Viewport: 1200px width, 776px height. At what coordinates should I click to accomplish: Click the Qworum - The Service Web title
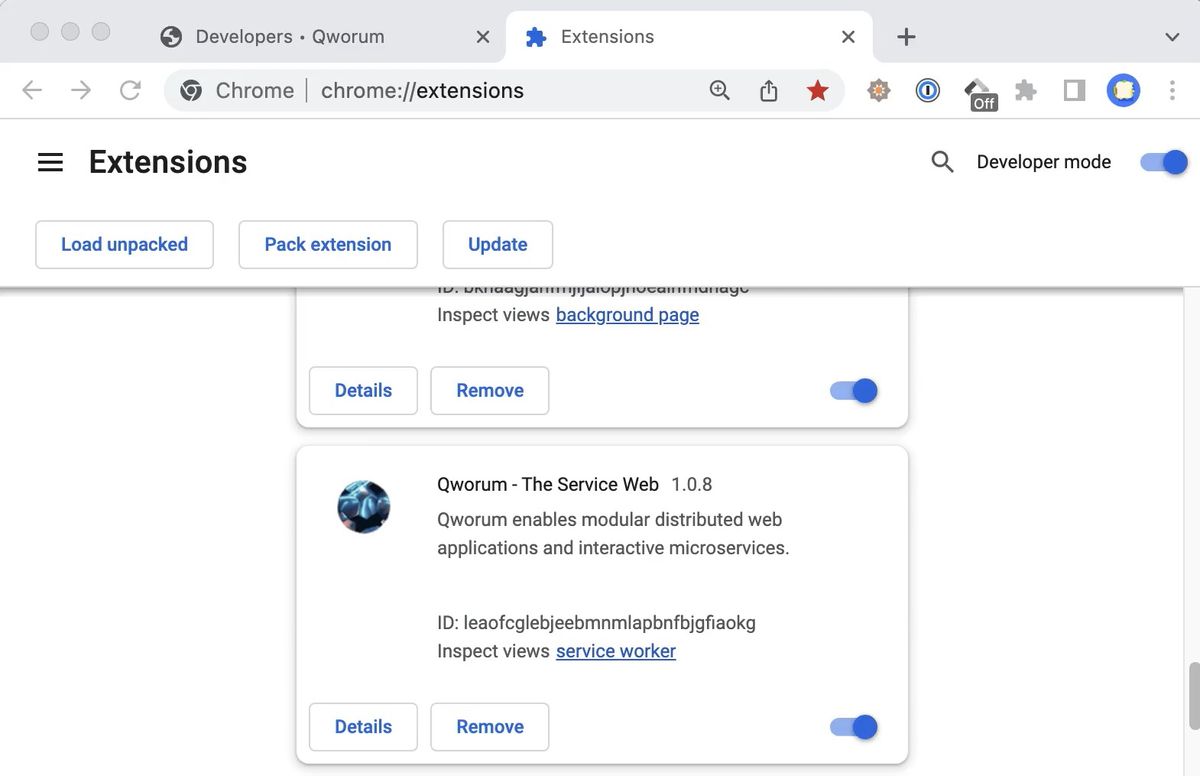(548, 485)
